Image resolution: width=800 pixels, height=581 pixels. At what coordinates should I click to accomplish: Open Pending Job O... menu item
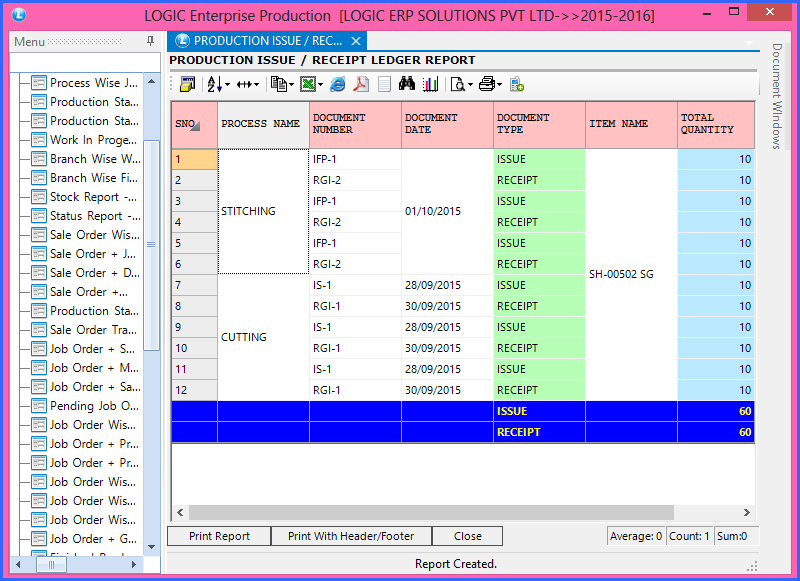(85, 406)
